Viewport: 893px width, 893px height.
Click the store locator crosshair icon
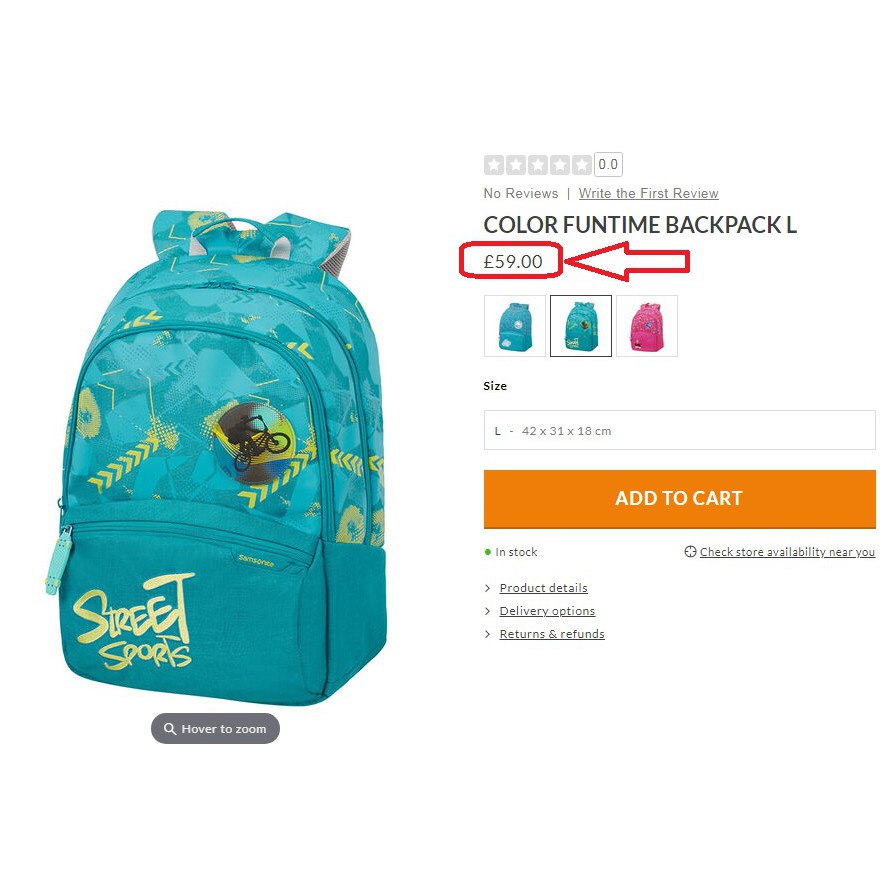690,551
